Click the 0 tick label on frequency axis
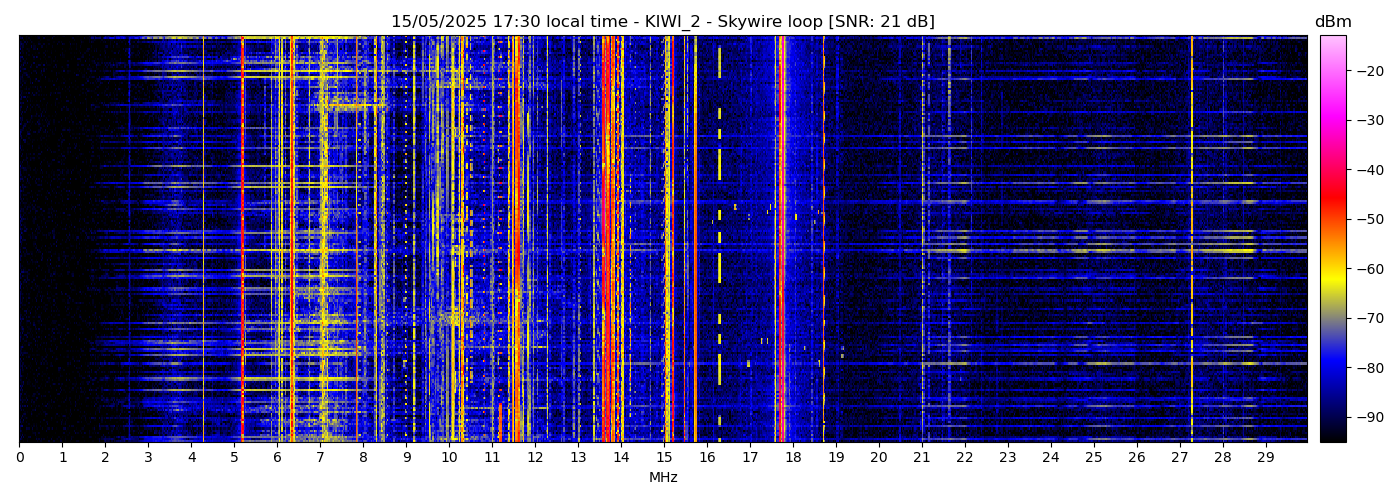Screen dimensions: 1400x500 19,457
